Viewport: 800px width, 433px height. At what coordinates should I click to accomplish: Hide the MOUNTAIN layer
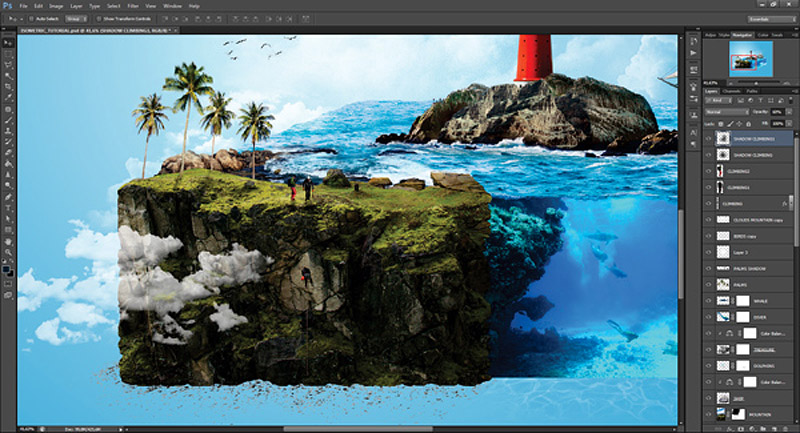(708, 414)
